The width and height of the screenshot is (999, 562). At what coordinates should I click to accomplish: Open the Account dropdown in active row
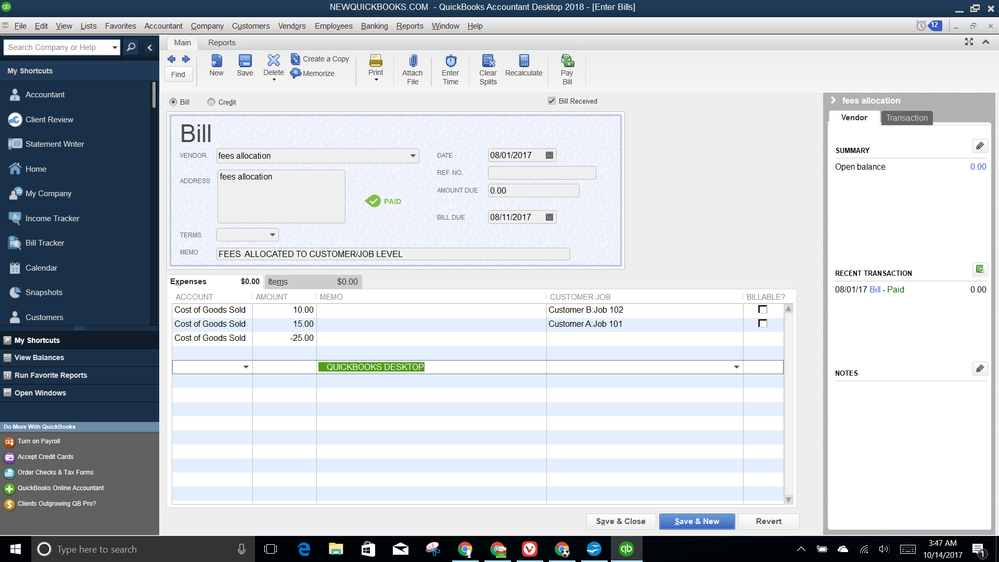(x=246, y=367)
